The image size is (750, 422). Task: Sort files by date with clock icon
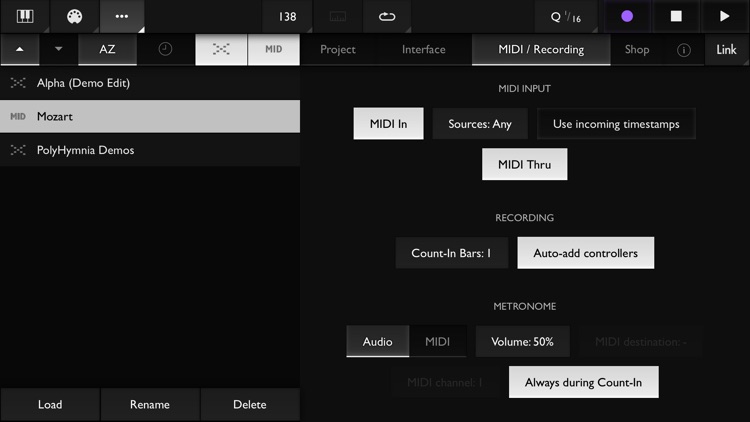coord(165,49)
